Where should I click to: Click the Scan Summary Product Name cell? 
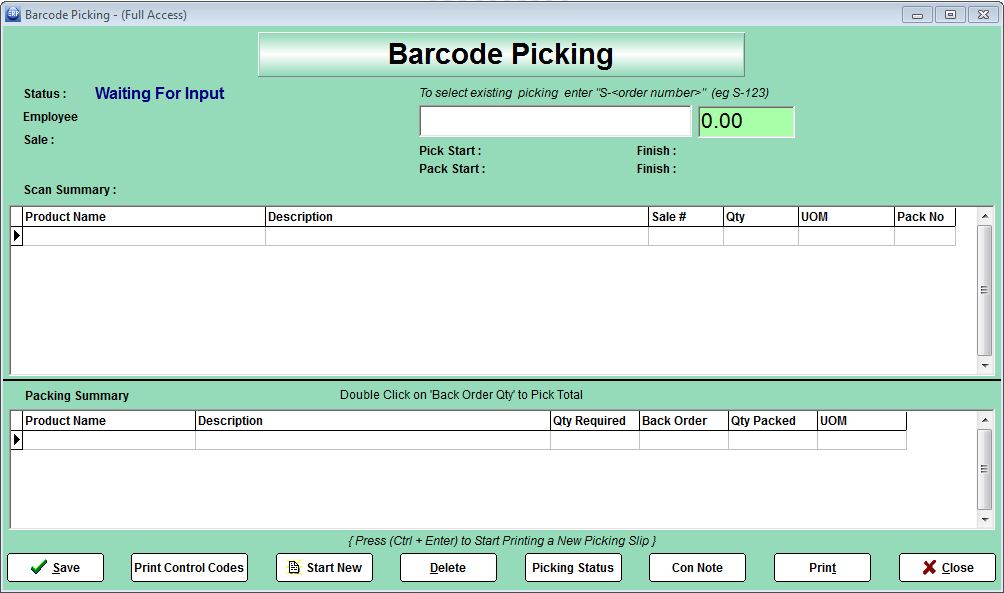click(x=144, y=236)
